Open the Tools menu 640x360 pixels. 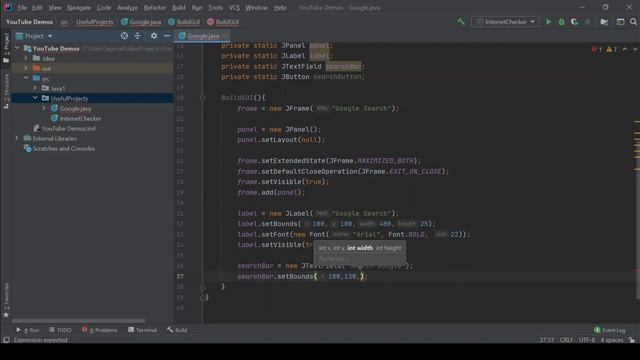pos(216,8)
